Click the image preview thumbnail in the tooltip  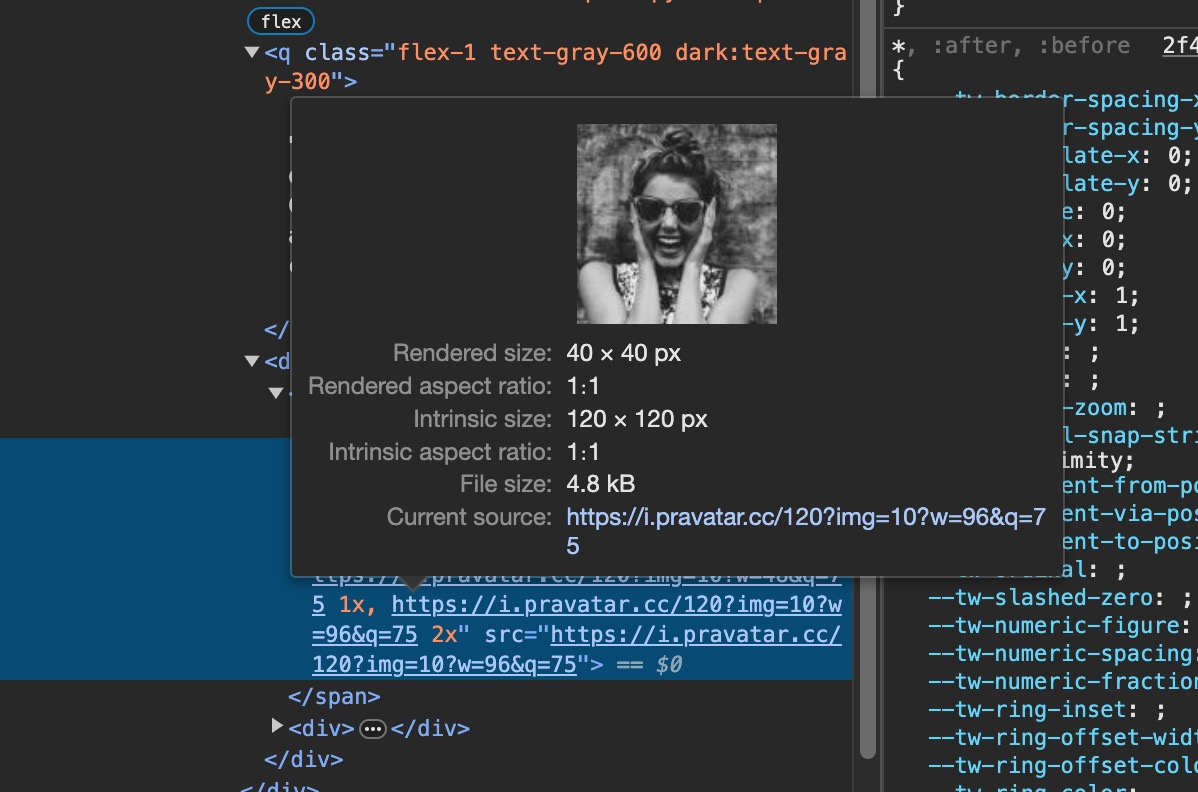point(676,223)
